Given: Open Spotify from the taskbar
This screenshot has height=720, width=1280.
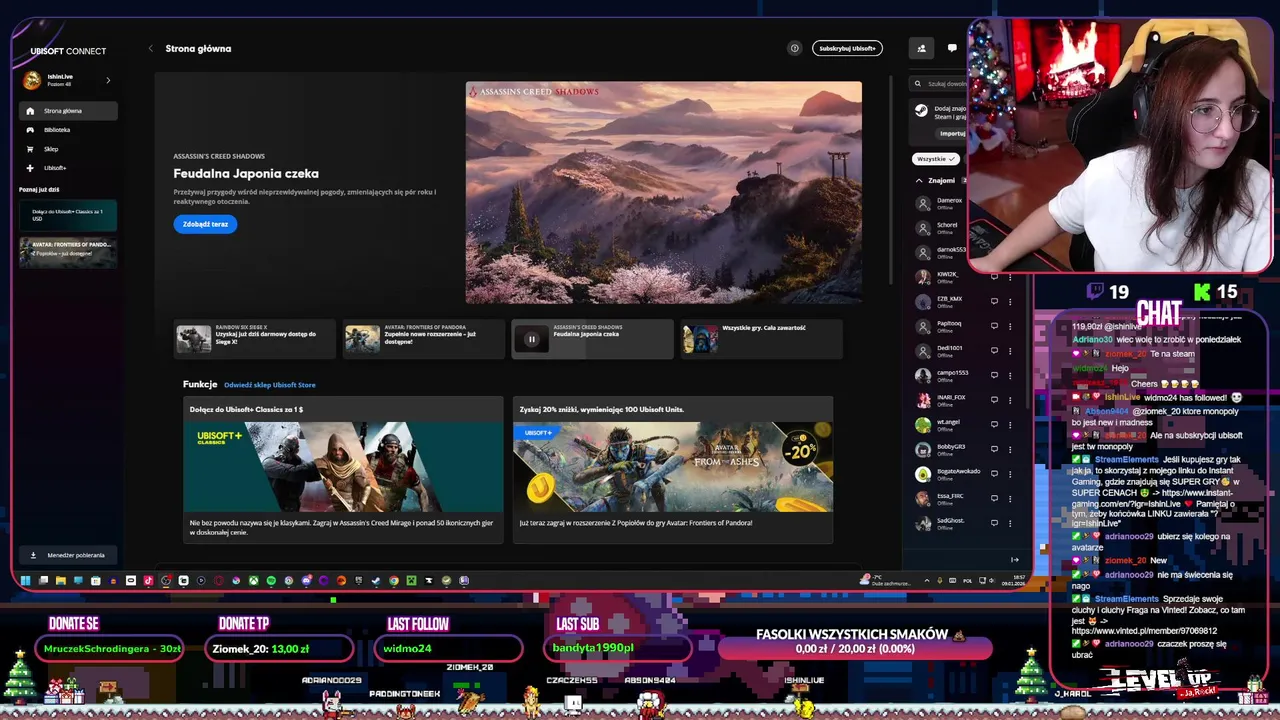Looking at the screenshot, I should pos(271,580).
